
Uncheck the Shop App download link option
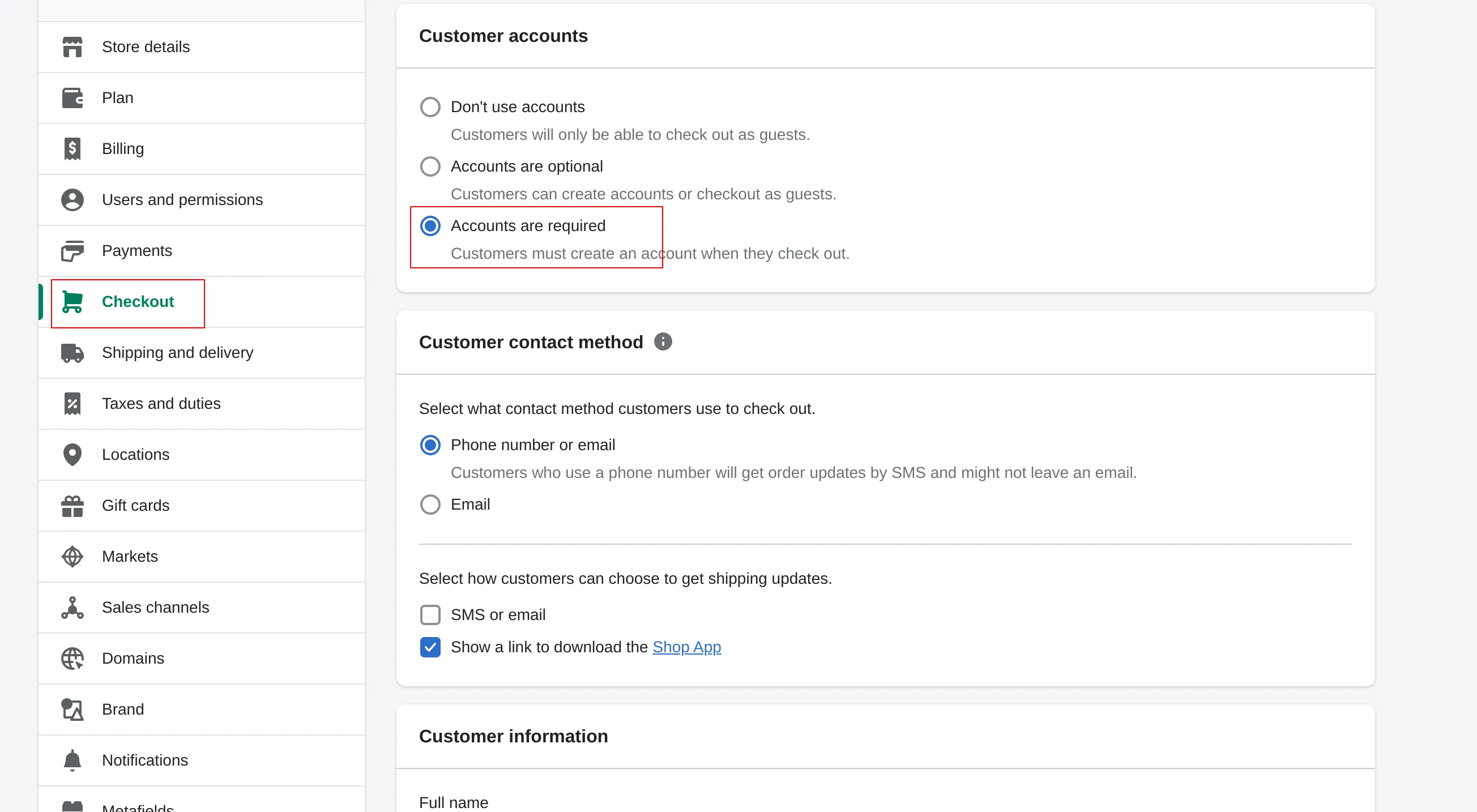click(430, 647)
